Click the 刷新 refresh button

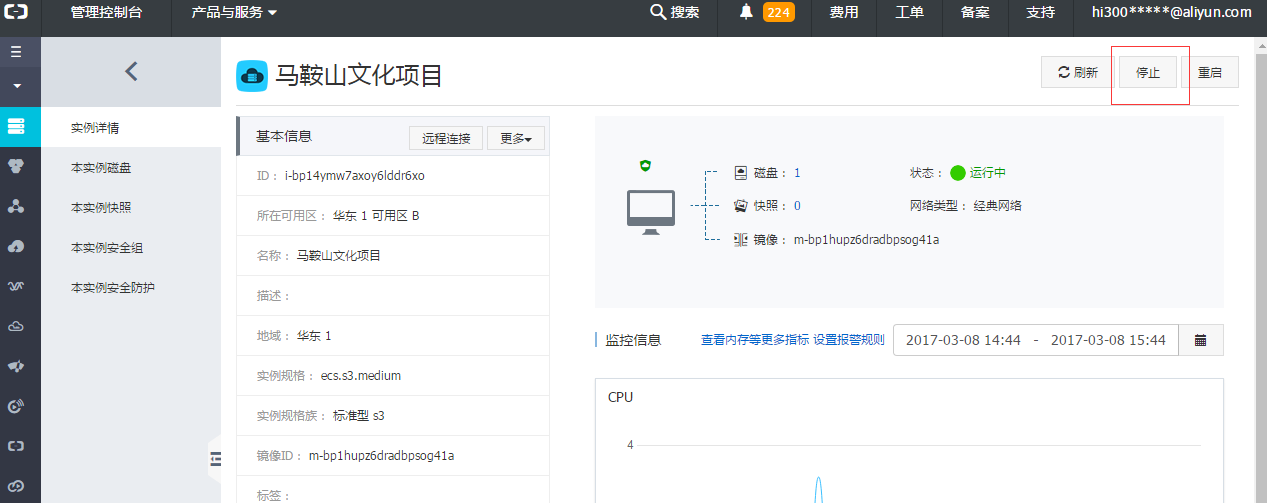pyautogui.click(x=1076, y=72)
